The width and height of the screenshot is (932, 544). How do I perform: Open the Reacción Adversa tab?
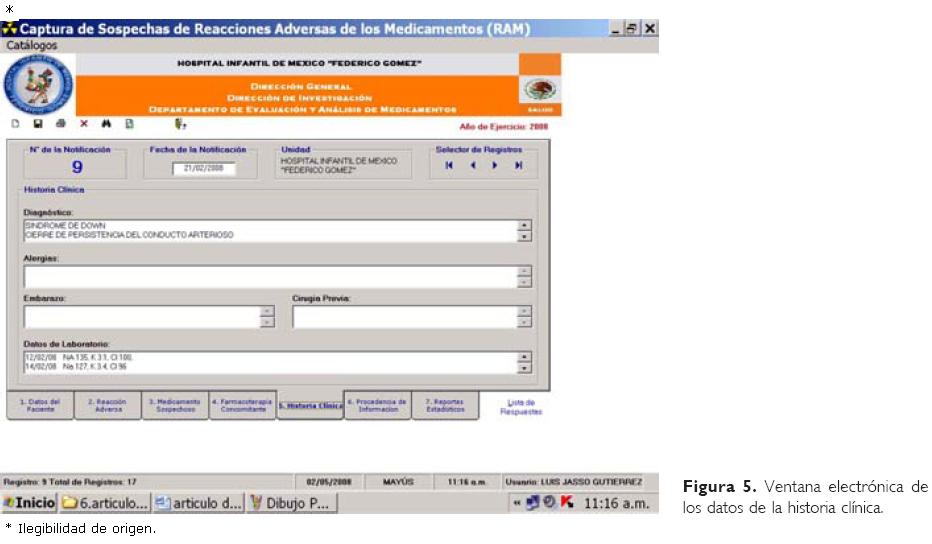click(107, 405)
